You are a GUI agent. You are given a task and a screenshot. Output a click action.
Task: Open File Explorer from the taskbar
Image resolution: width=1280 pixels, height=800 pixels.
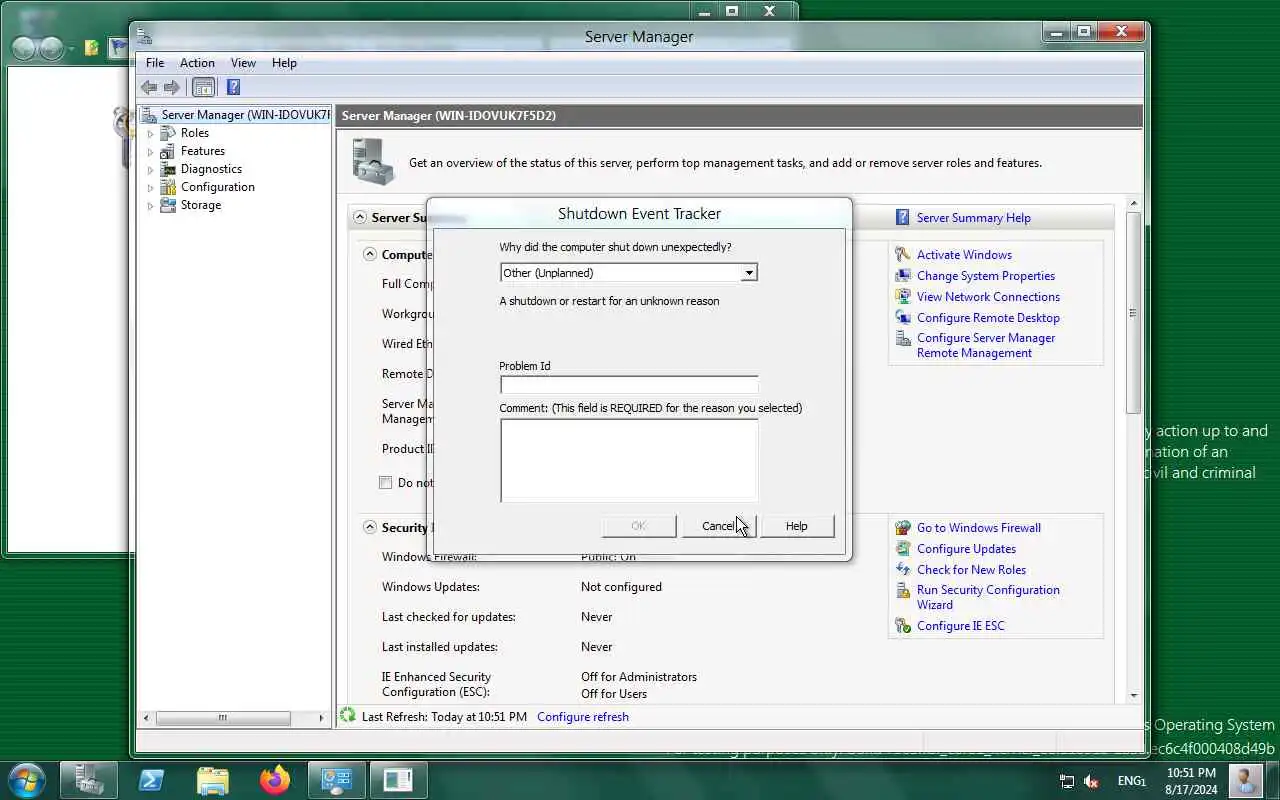[x=212, y=780]
